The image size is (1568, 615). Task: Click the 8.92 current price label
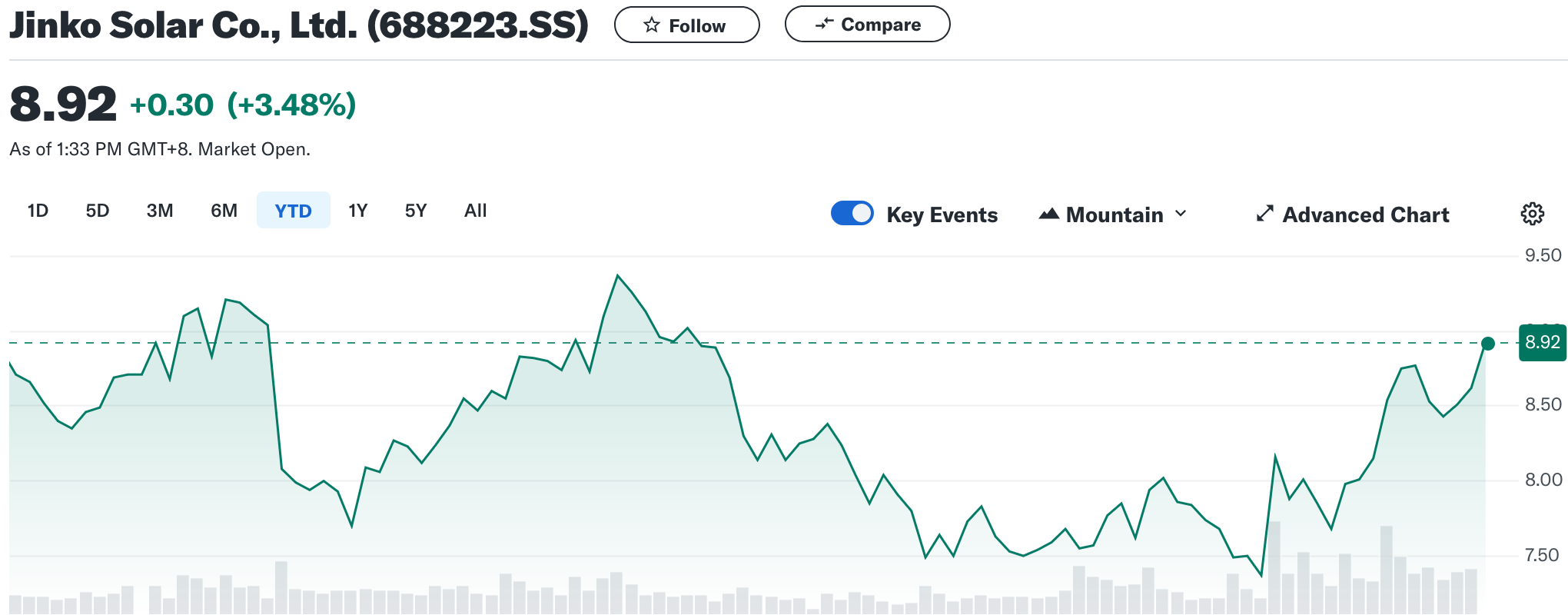(x=1542, y=343)
